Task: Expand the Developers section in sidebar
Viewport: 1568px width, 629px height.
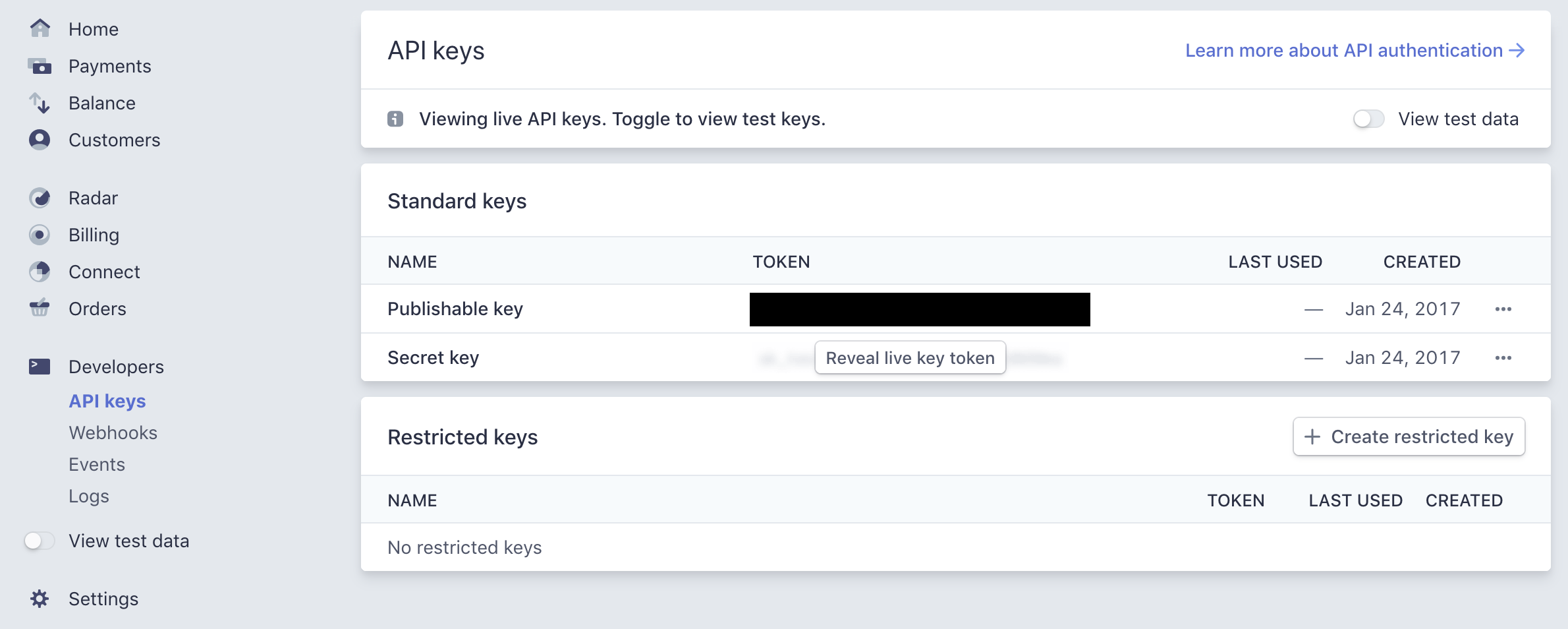Action: [116, 367]
